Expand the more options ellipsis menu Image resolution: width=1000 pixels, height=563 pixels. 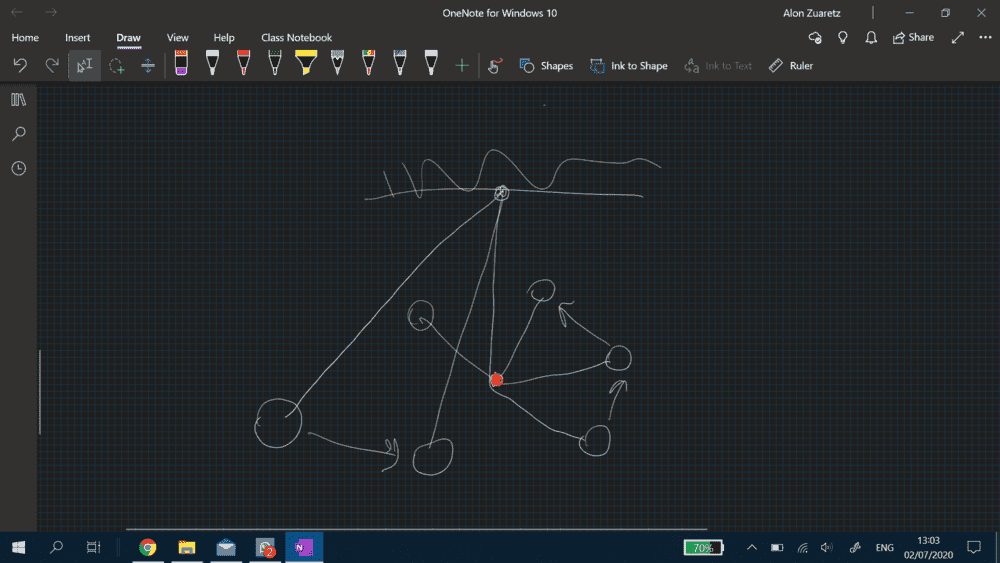(984, 38)
